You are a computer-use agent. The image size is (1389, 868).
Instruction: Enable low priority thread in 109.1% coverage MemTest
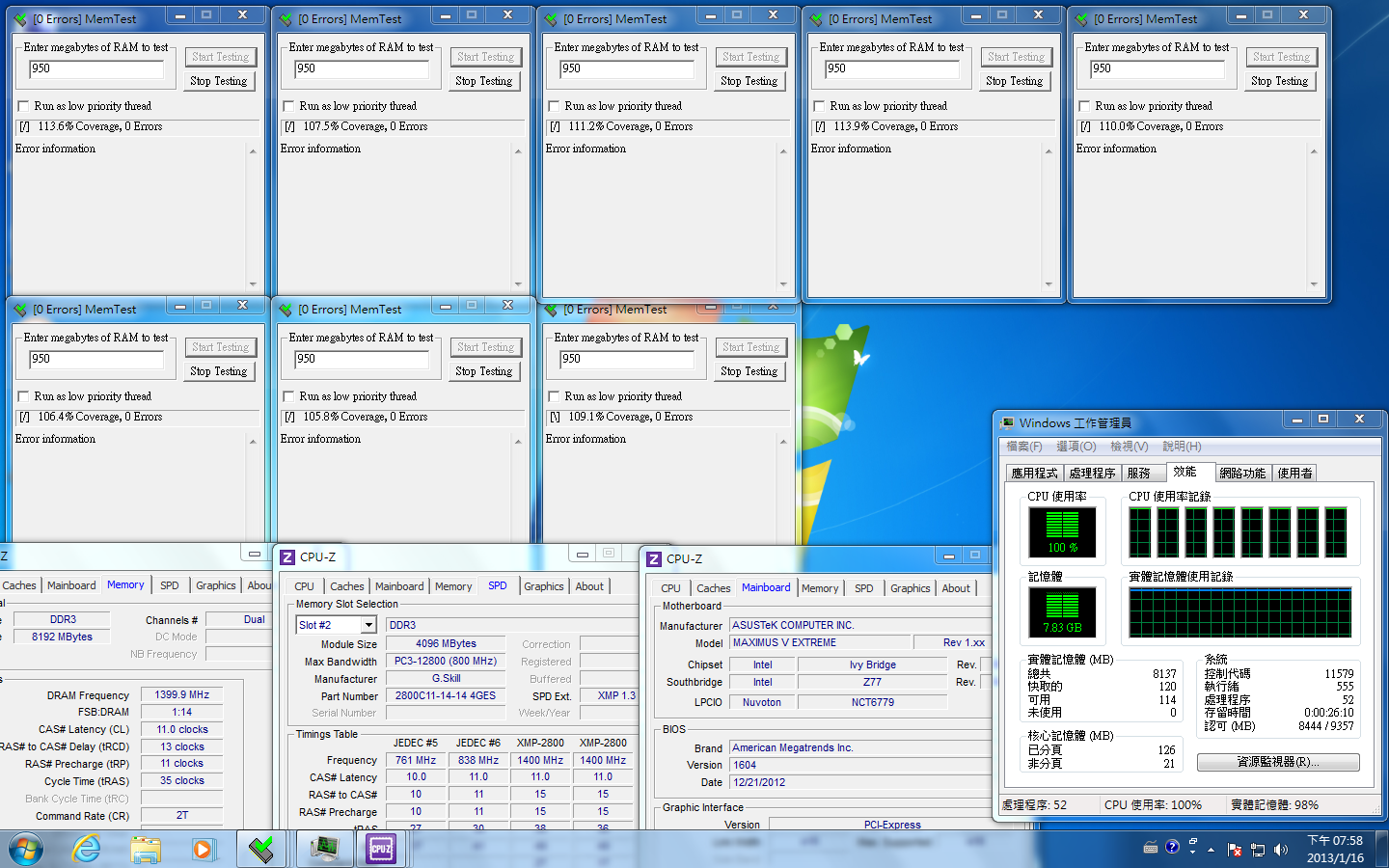pos(554,396)
